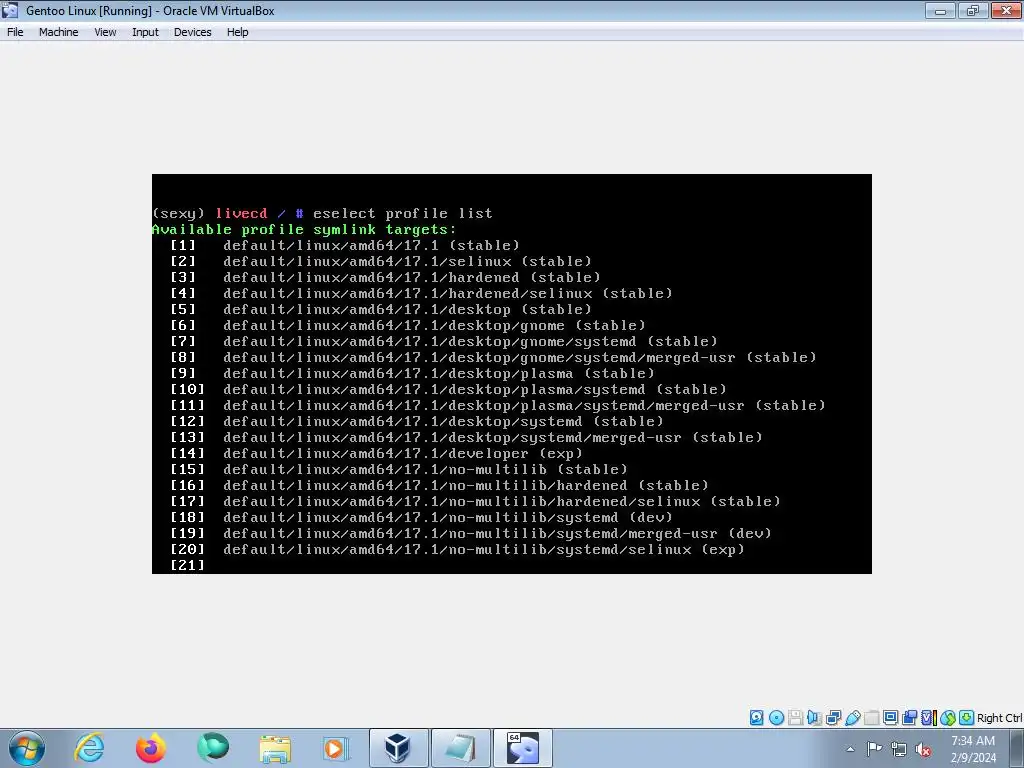Screen dimensions: 1024x768
Task: Show hidden system tray icons
Action: point(850,749)
